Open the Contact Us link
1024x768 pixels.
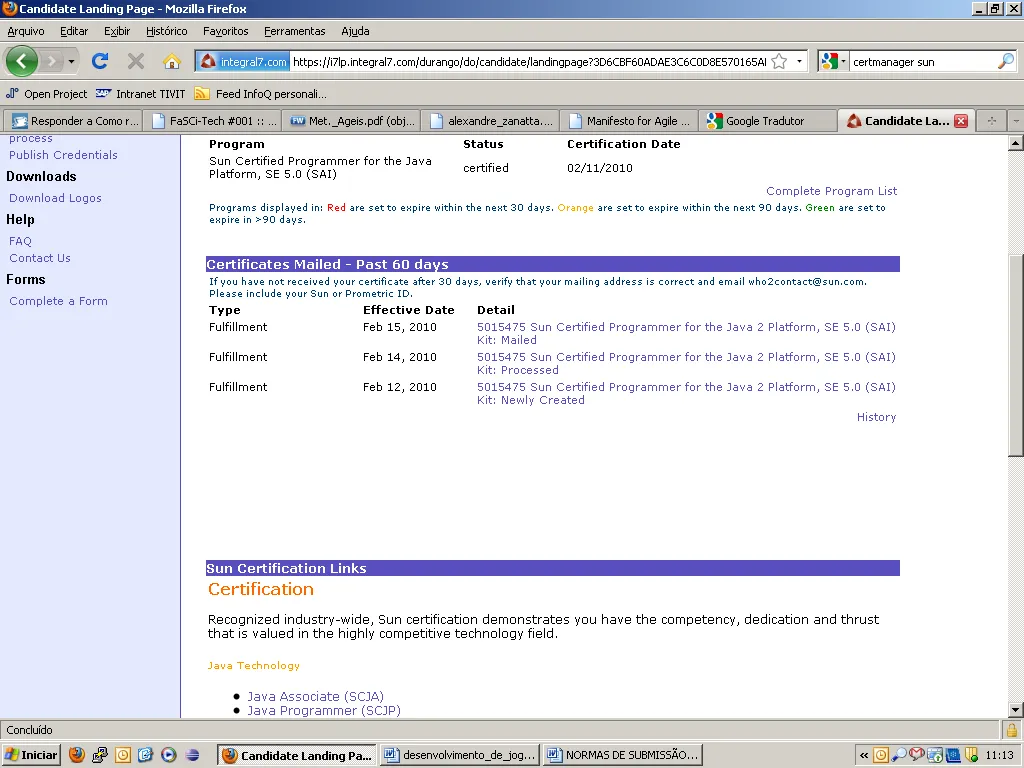[x=40, y=258]
